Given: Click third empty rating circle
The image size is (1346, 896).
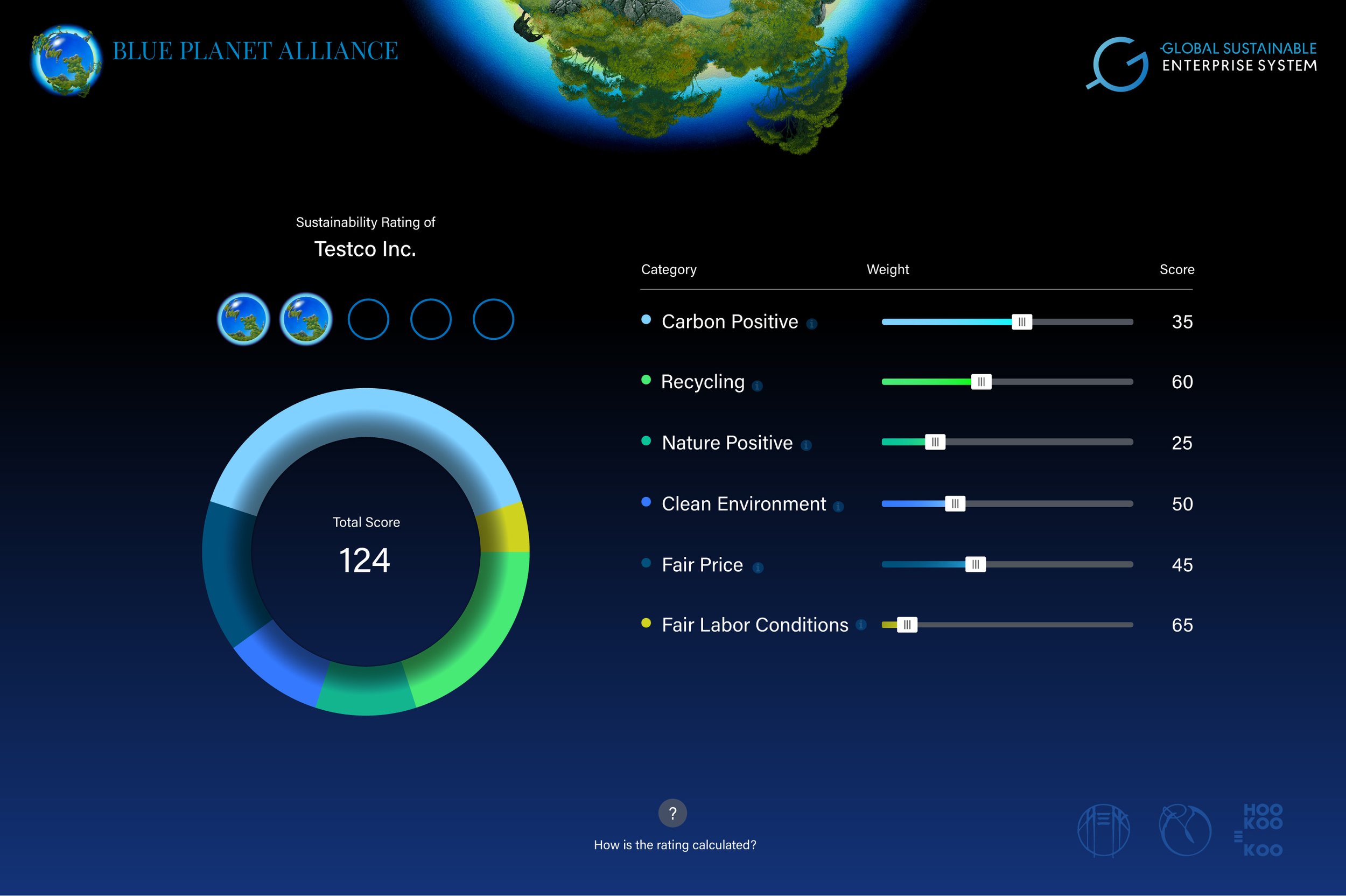Looking at the screenshot, I should click(368, 319).
